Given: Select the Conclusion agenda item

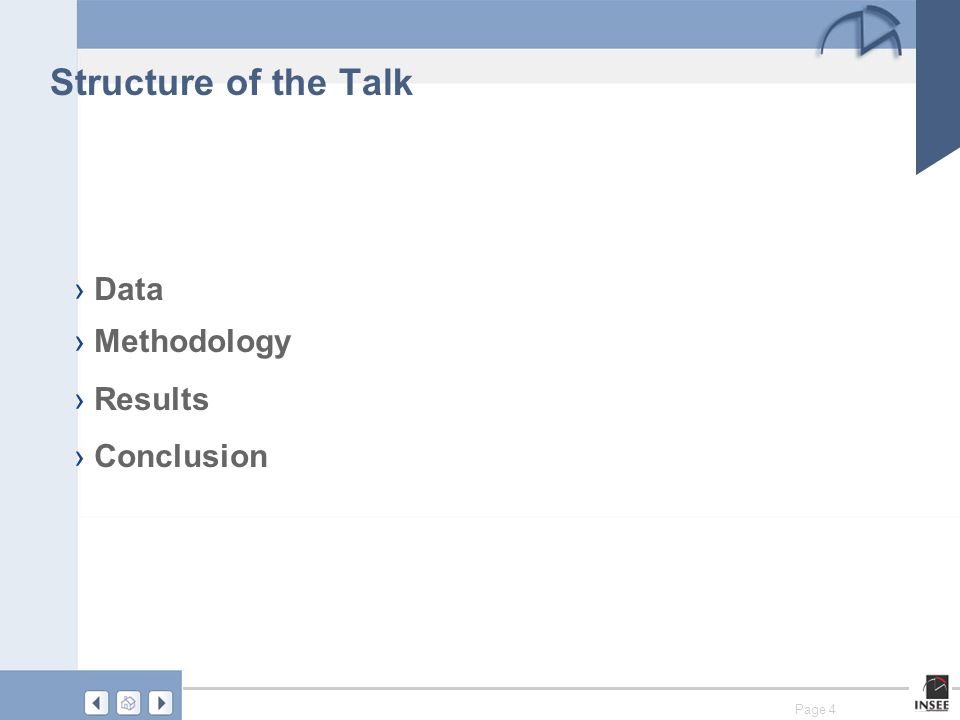Looking at the screenshot, I should 181,456.
